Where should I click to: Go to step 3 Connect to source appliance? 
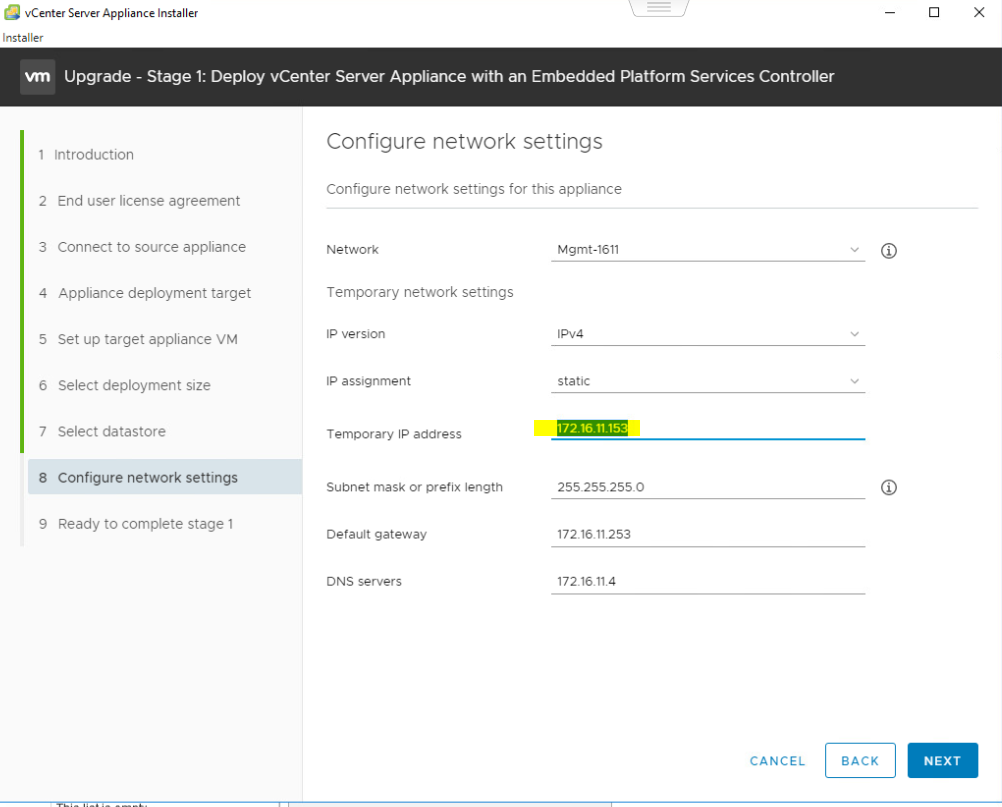click(142, 247)
